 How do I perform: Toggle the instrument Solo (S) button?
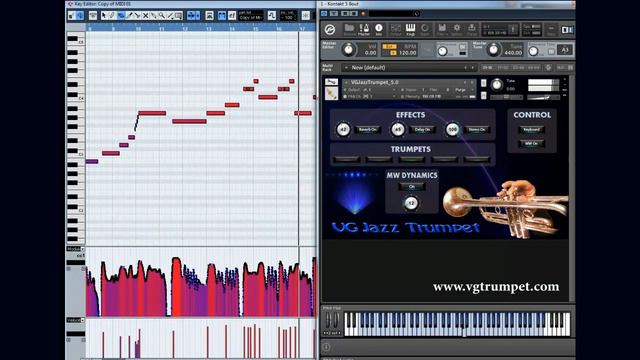coord(484,83)
